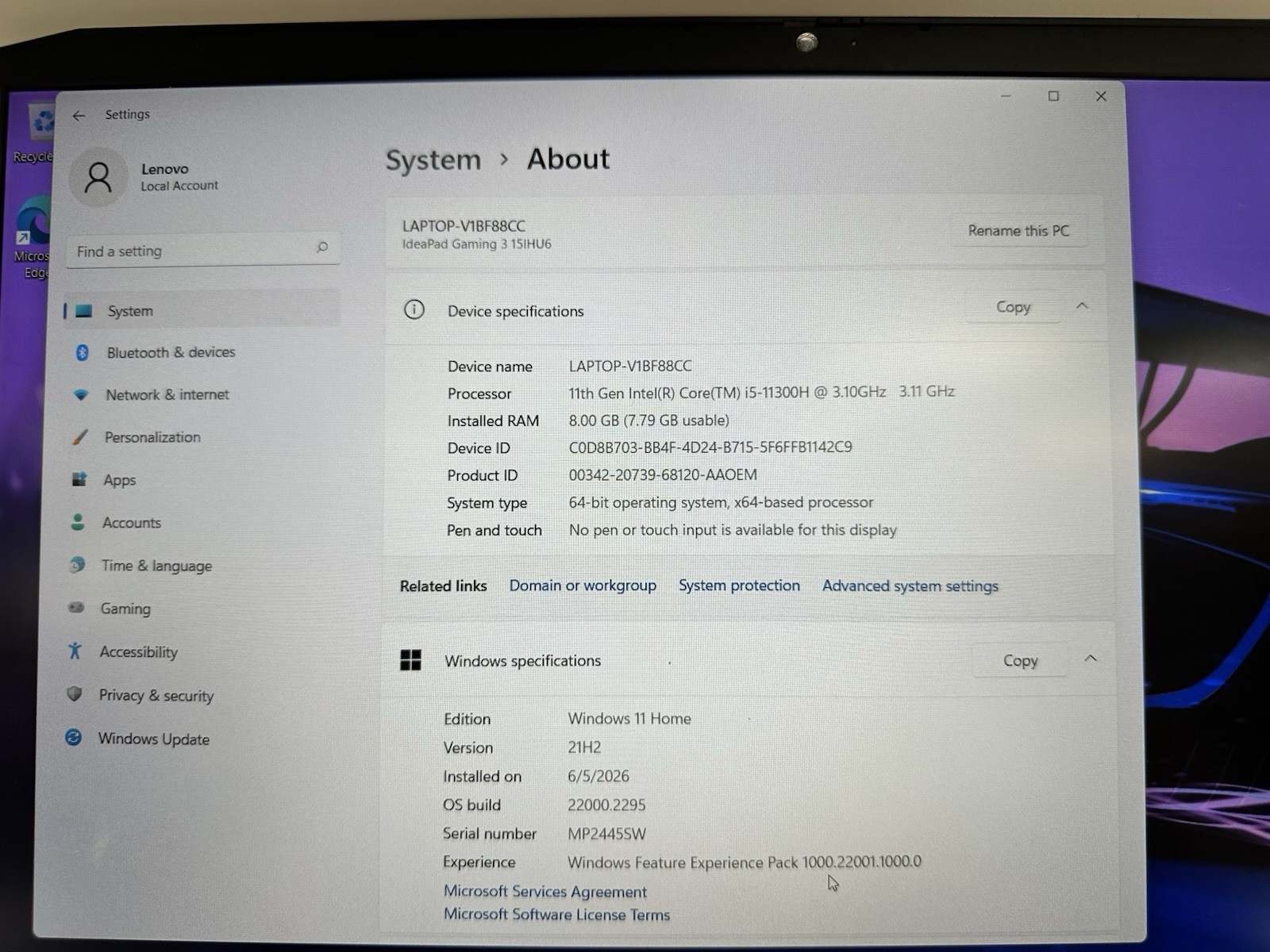The height and width of the screenshot is (952, 1270).
Task: Select the Product ID 00342-20739-68120-AAOEM
Action: pos(663,474)
